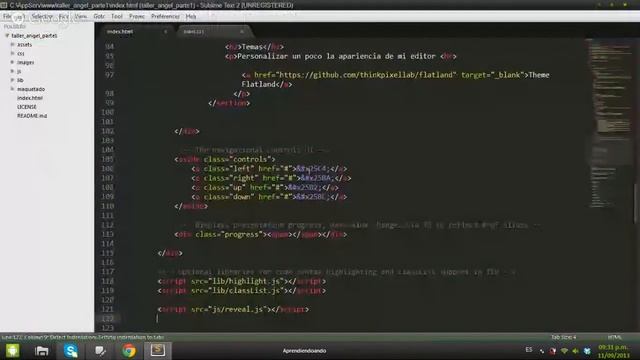Open the notes pen taskbar icon
The image size is (640, 360).
tap(100, 351)
